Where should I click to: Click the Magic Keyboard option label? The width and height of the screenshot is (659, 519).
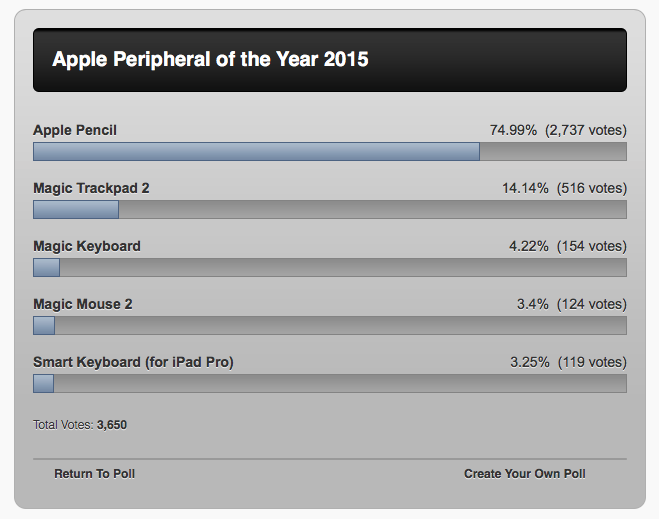(87, 246)
